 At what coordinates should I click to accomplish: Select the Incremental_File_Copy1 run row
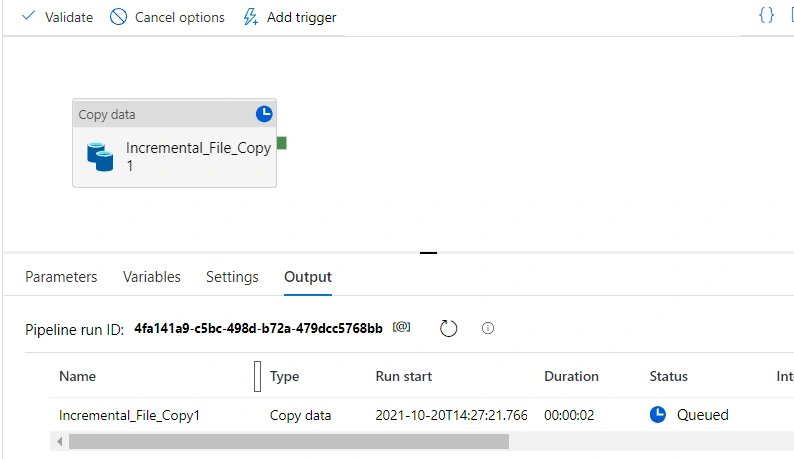[422, 415]
